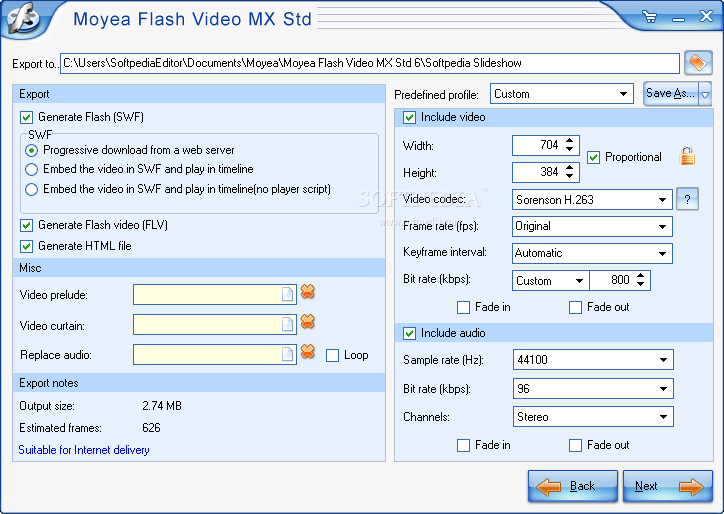Toggle Generate Flash (SWF) checkbox

click(x=26, y=118)
